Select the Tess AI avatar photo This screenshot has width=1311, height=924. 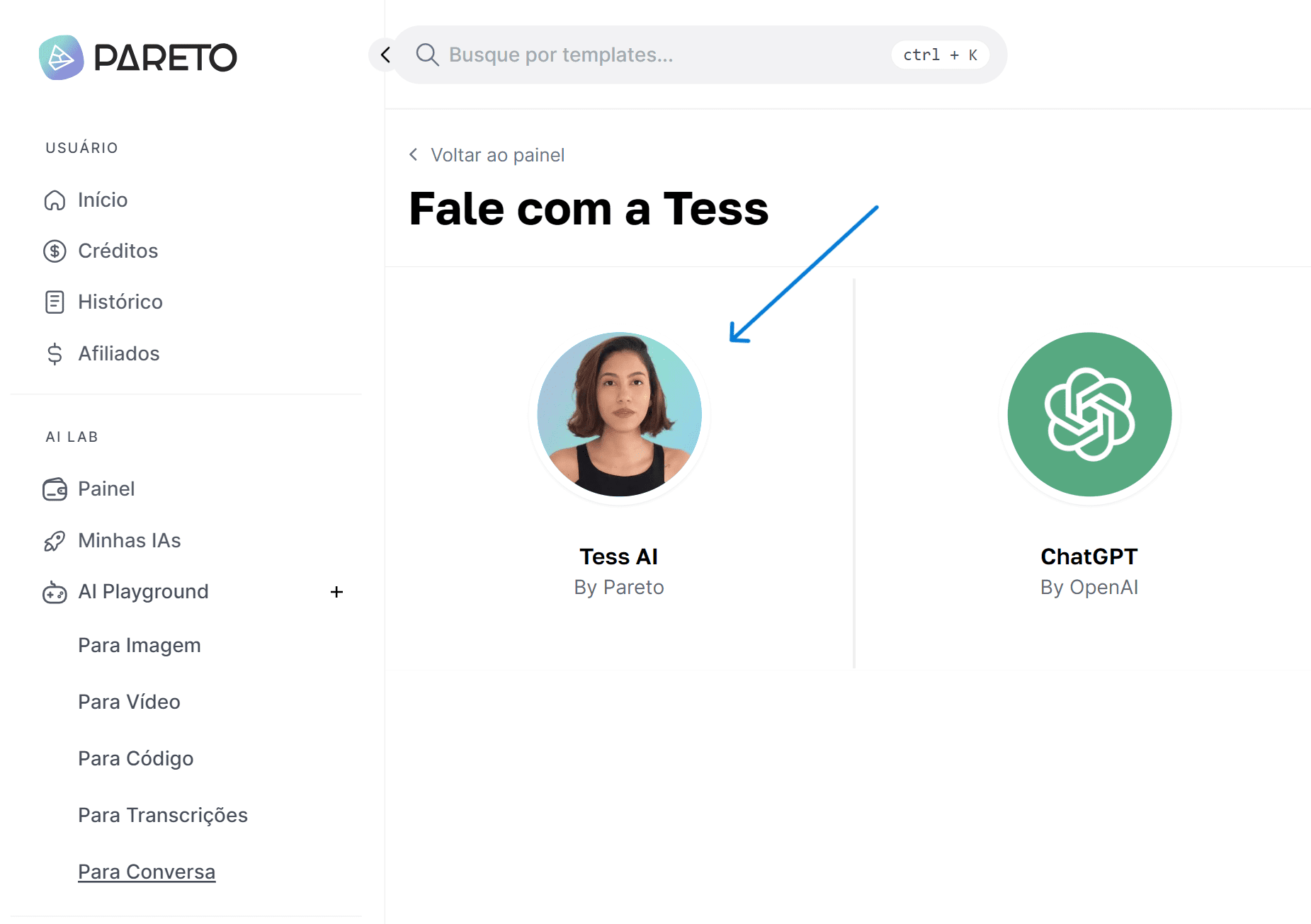pos(619,414)
